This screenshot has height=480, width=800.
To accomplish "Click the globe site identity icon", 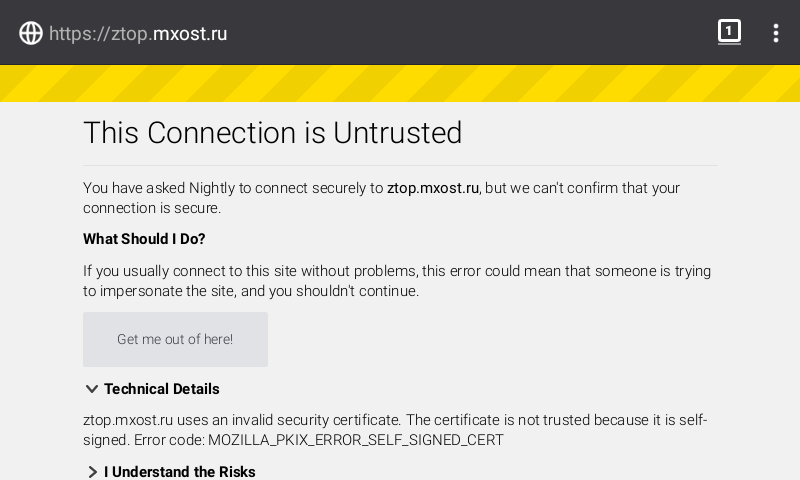I will click(31, 33).
